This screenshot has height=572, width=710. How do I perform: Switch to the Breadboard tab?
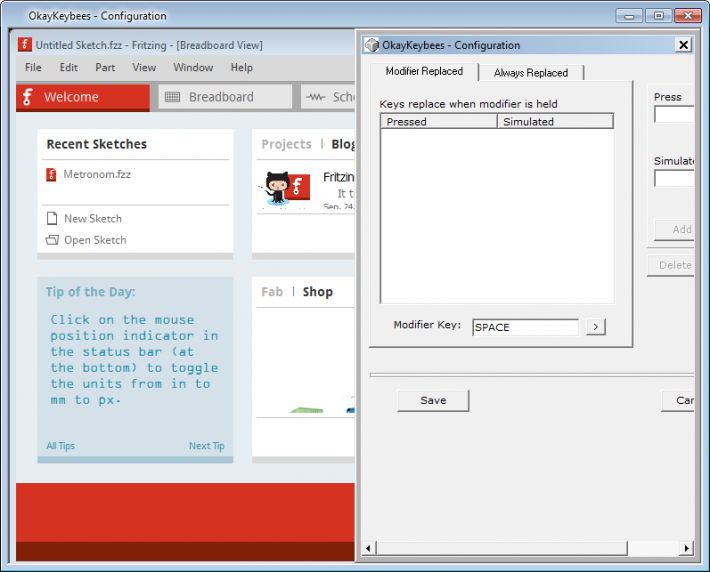(x=225, y=97)
